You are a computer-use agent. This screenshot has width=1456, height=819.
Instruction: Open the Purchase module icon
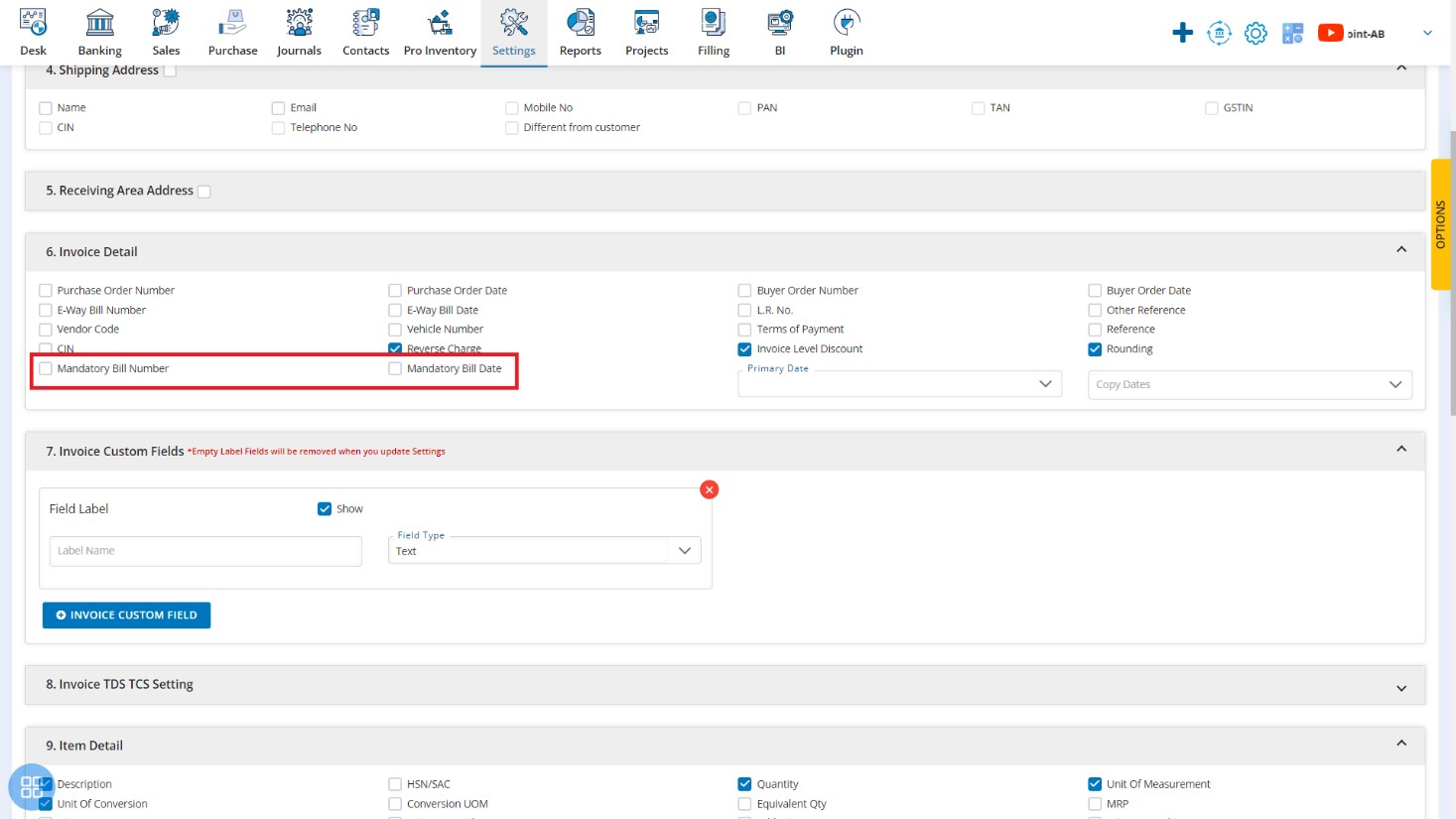point(233,22)
